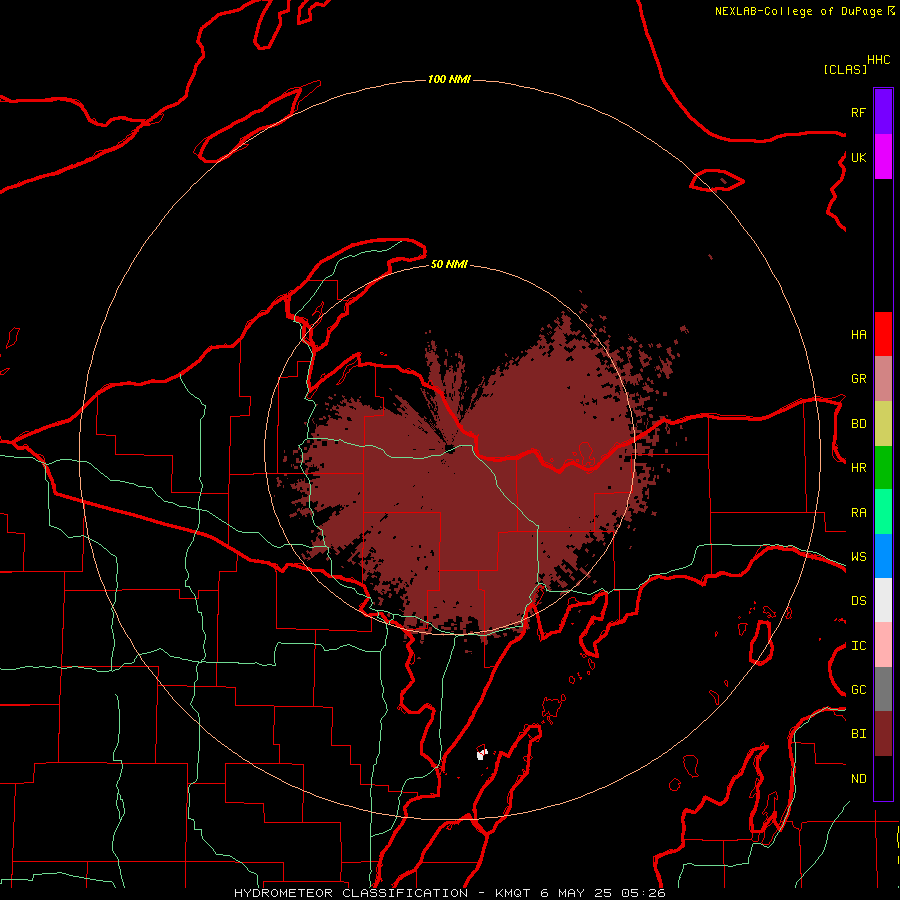Image resolution: width=900 pixels, height=900 pixels.
Task: Click the 50 NMI range ring label
Action: [449, 264]
